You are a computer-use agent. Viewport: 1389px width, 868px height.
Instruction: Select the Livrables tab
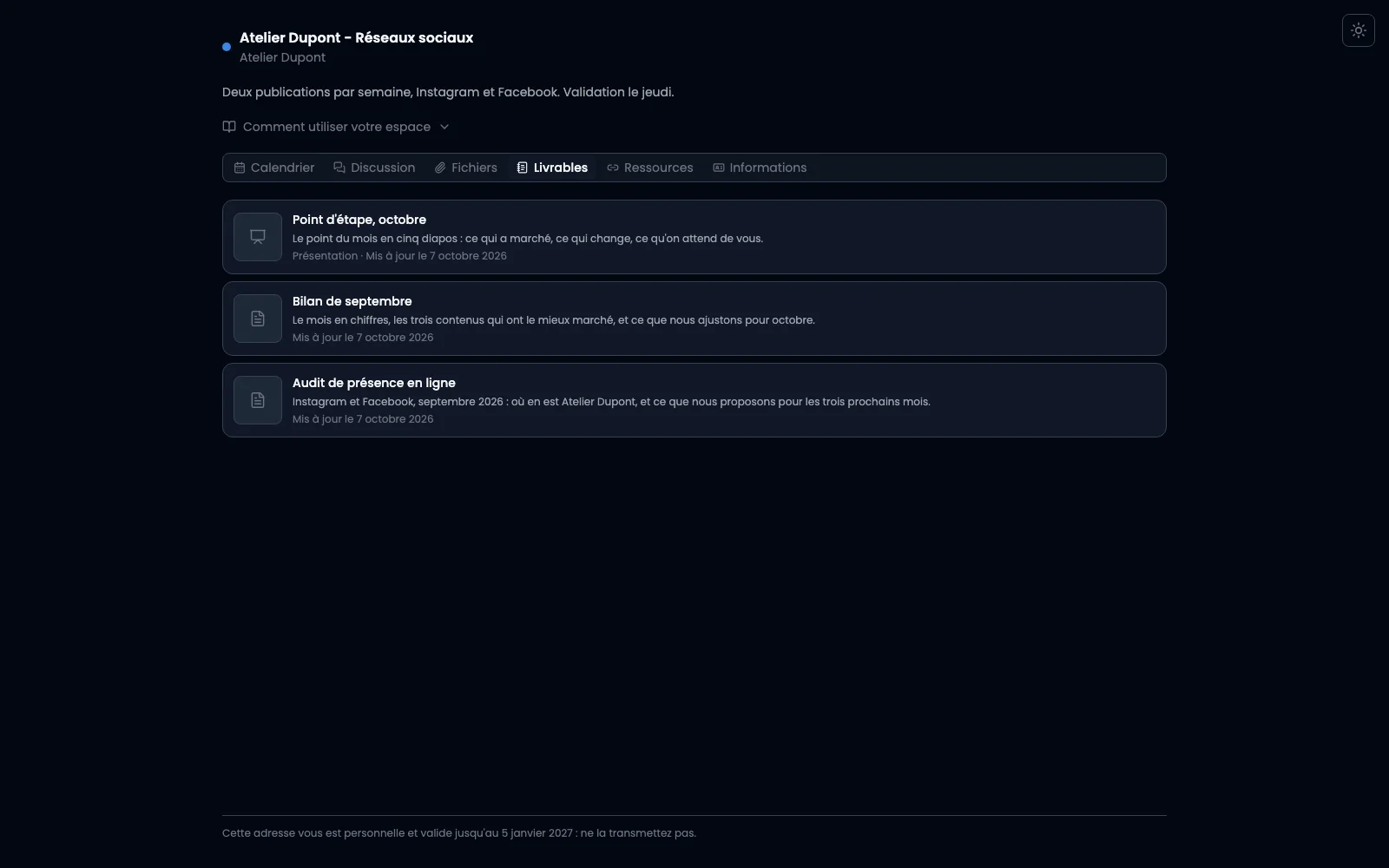[x=552, y=168]
